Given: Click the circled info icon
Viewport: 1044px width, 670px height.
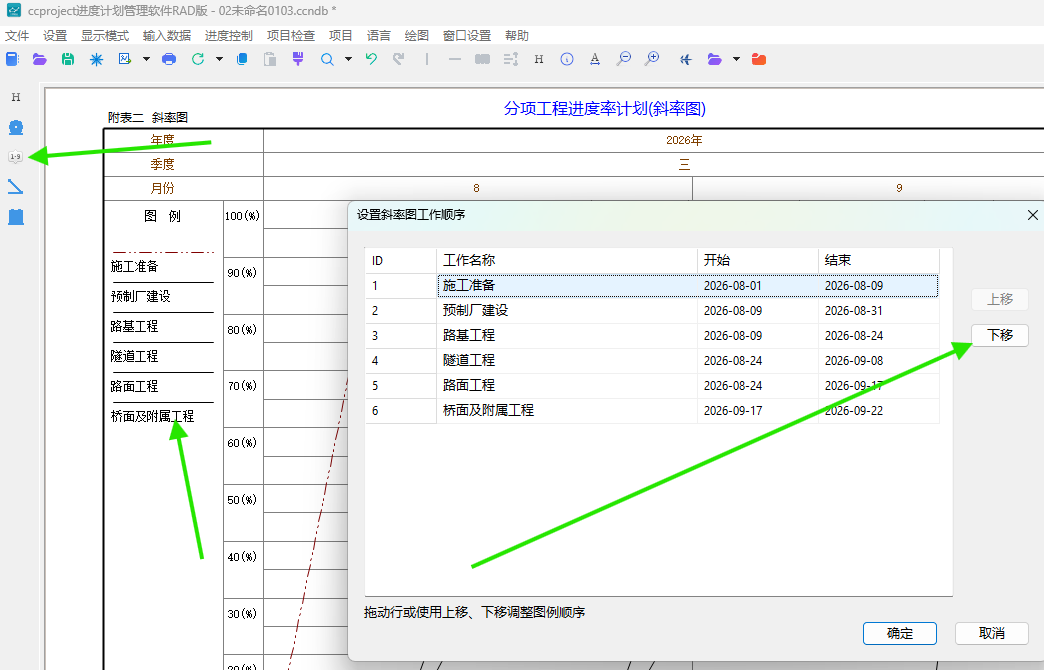Looking at the screenshot, I should tap(567, 59).
